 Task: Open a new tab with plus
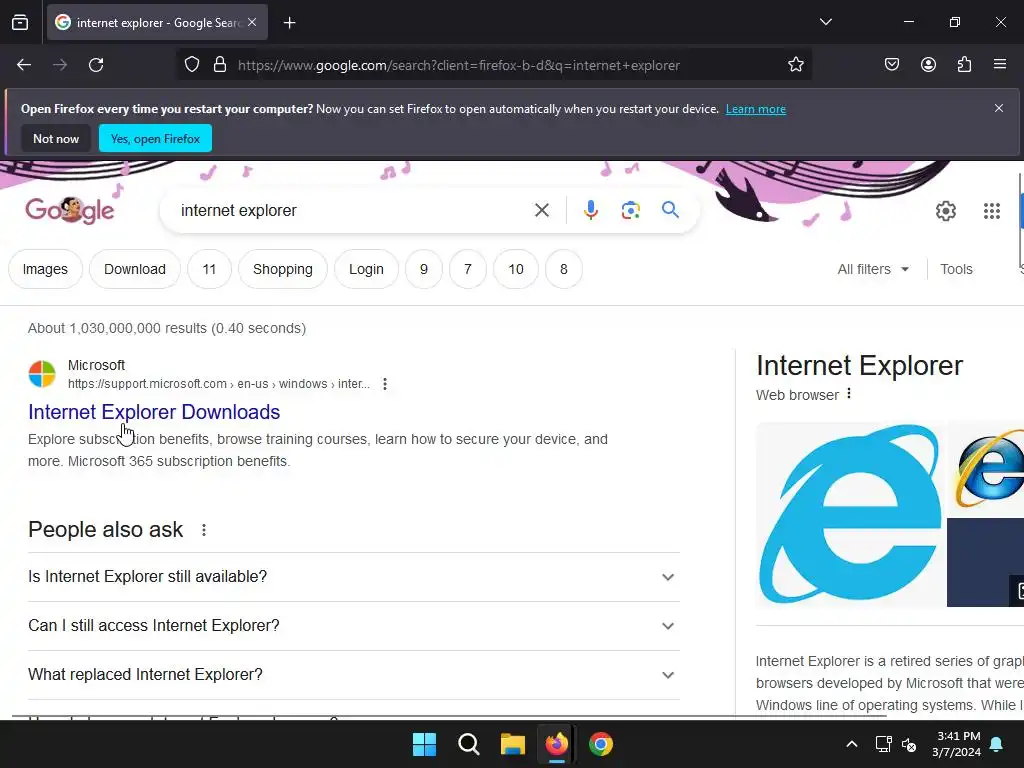coord(290,23)
